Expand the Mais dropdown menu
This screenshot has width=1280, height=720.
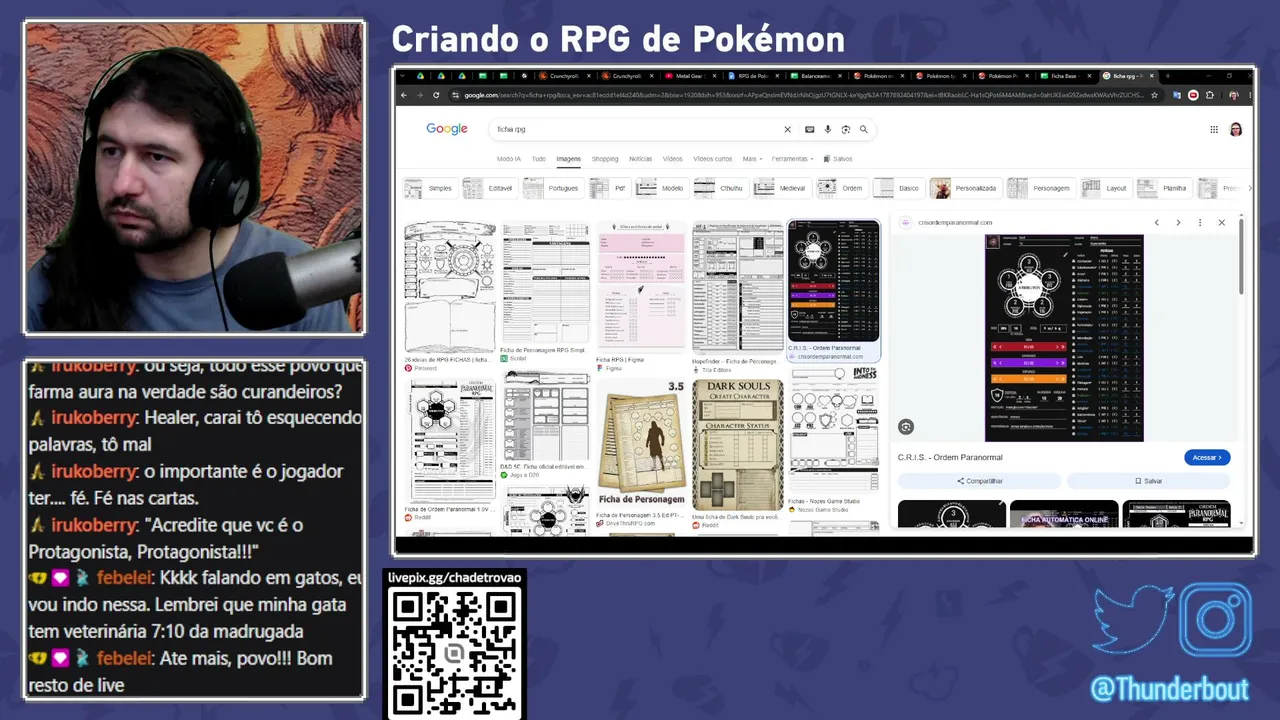(x=751, y=159)
